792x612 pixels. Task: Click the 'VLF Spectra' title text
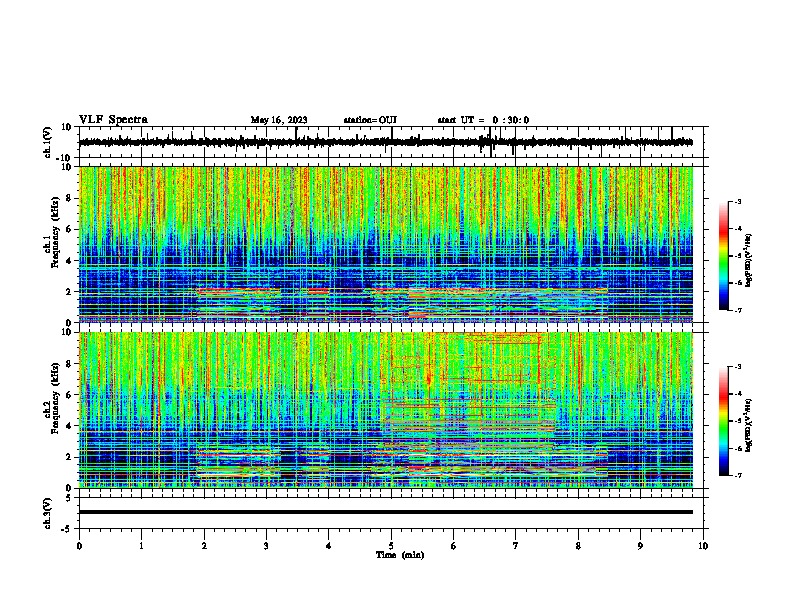[113, 119]
